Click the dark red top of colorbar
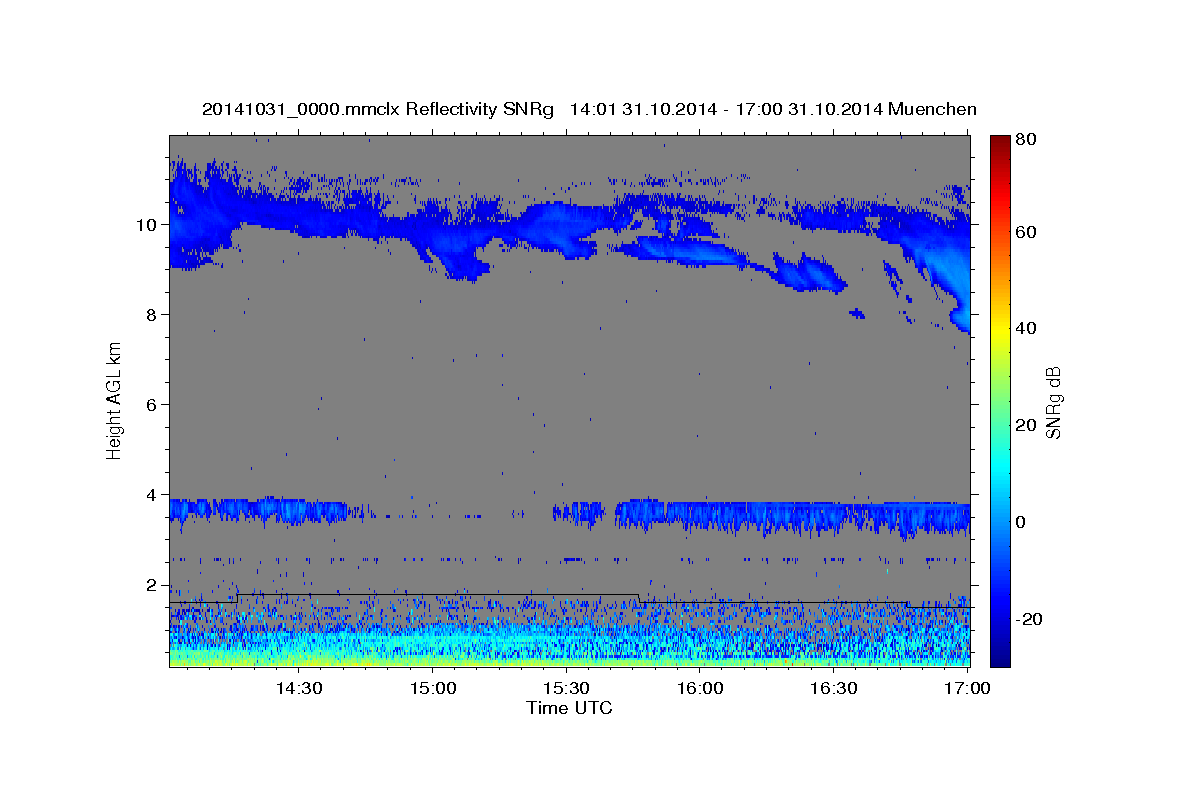The width and height of the screenshot is (1200, 800). click(999, 142)
